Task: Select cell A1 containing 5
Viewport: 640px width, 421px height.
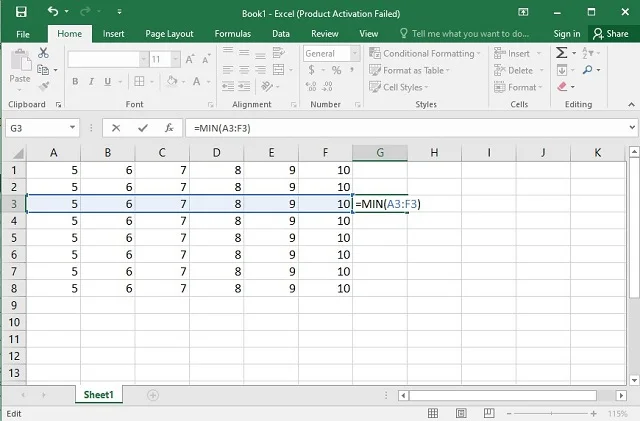Action: coord(53,171)
